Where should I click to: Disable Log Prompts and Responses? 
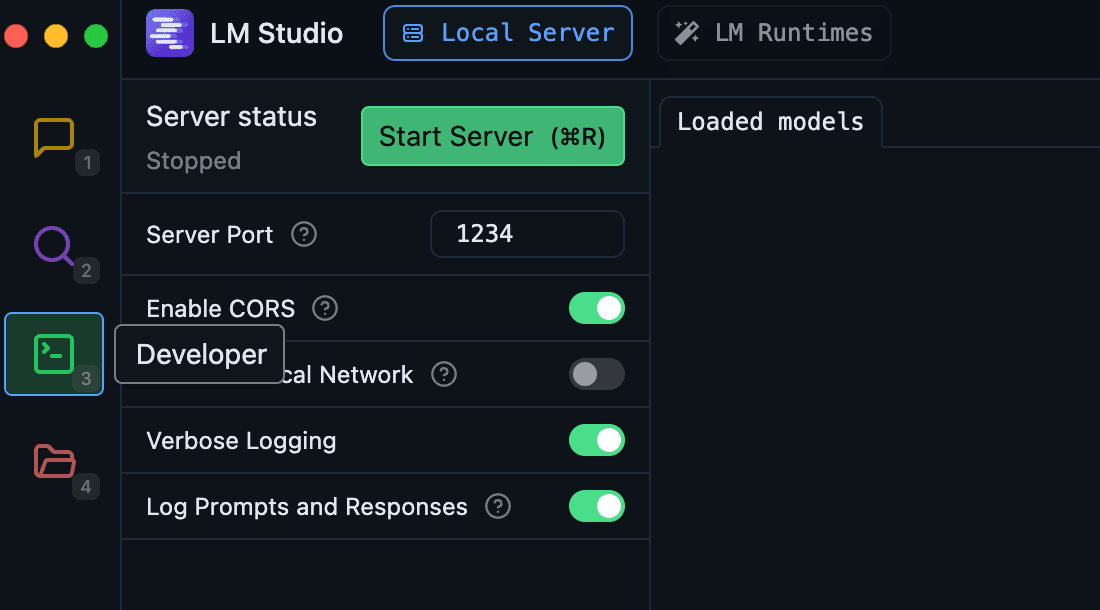596,506
